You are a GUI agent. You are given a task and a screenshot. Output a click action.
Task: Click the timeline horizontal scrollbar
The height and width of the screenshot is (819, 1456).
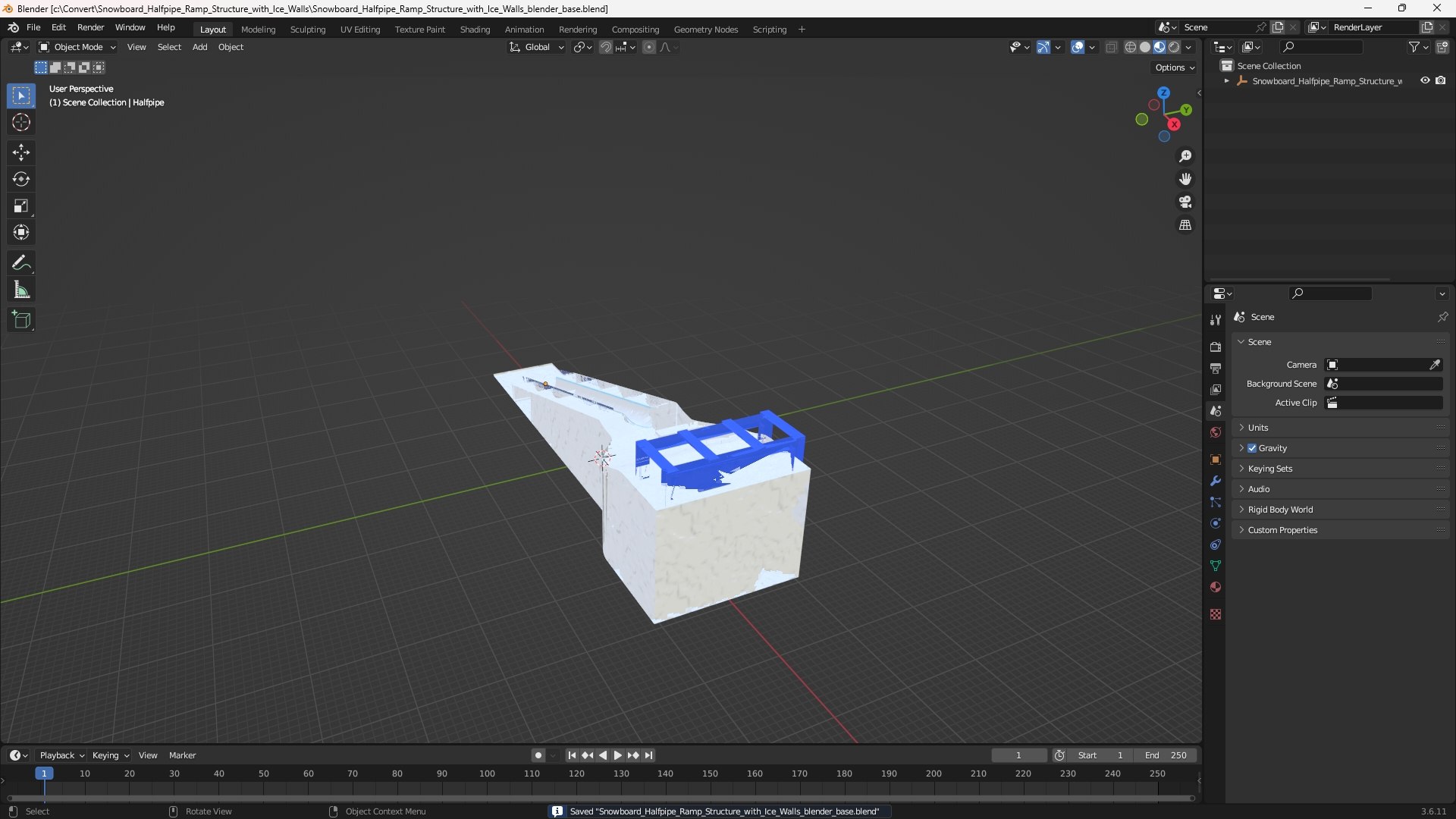[601, 798]
